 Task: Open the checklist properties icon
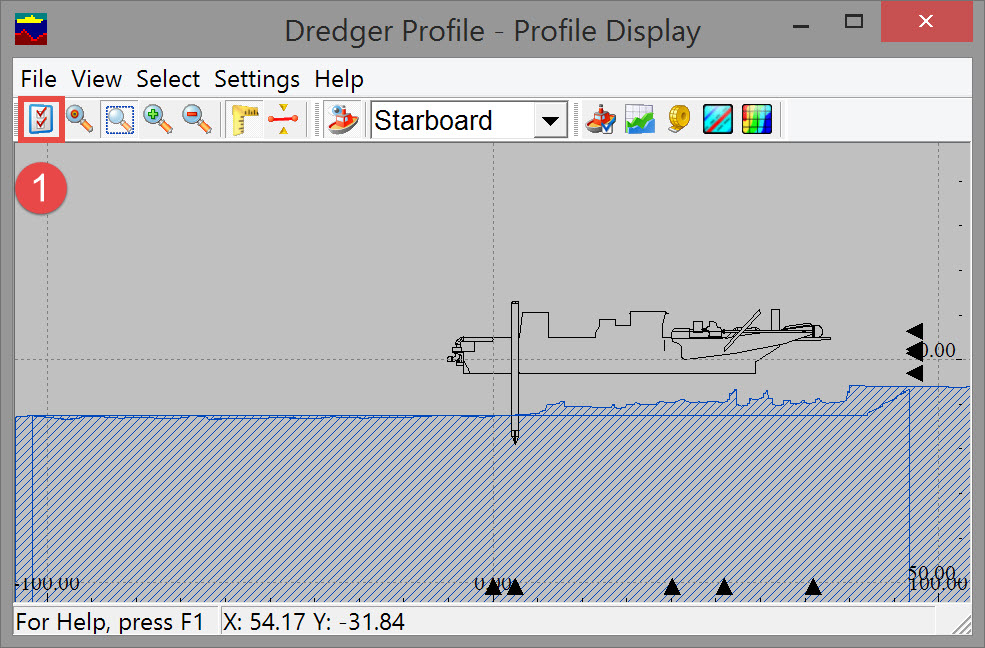pyautogui.click(x=41, y=119)
